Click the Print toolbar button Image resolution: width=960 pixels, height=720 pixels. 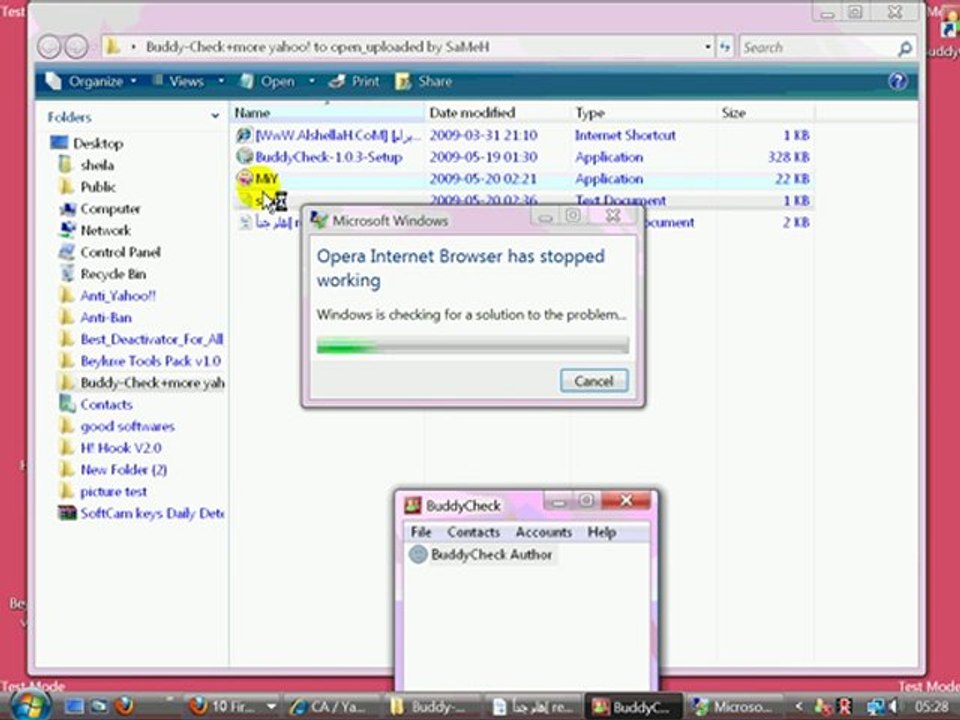coord(354,81)
